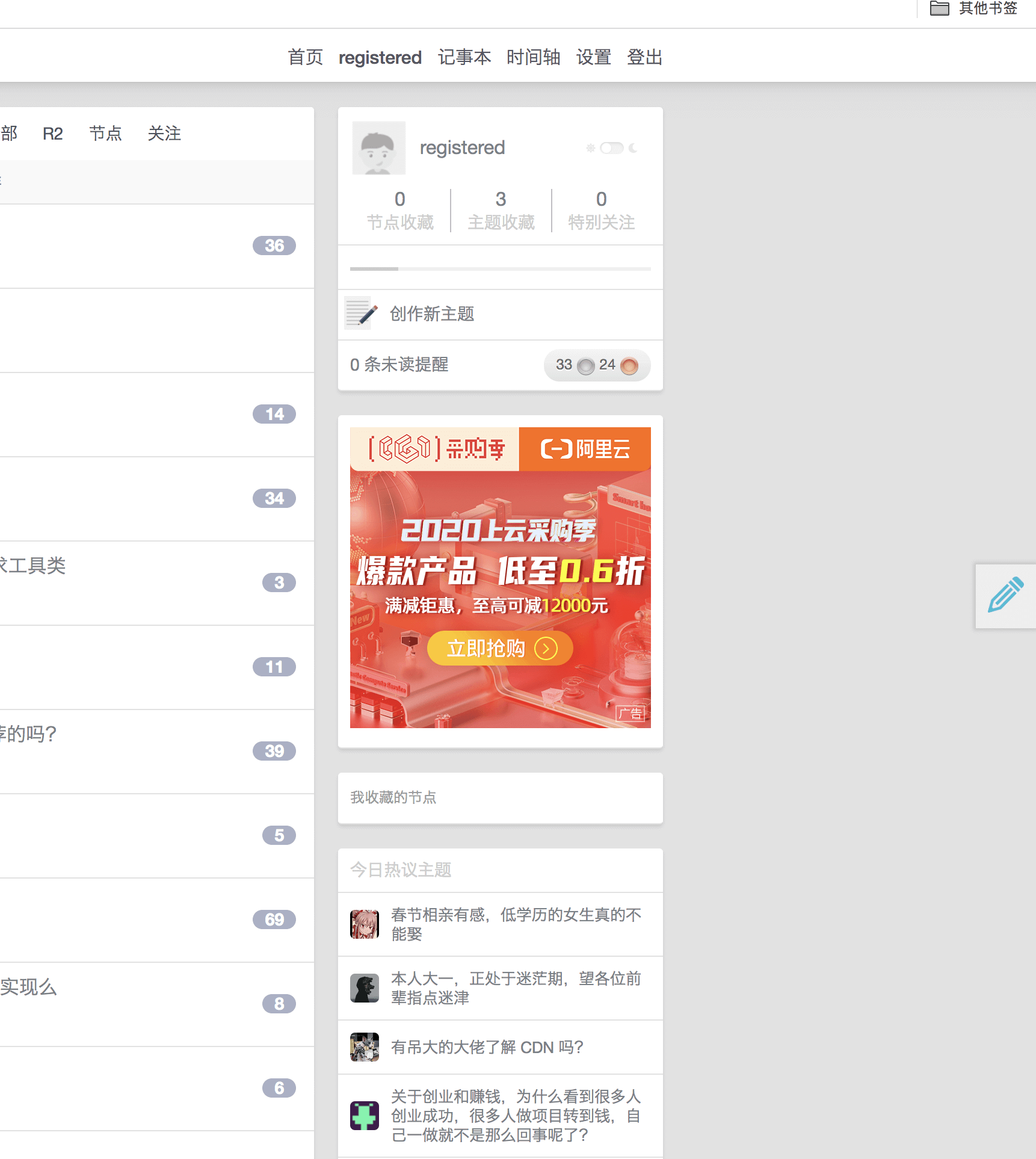Screen dimensions: 1036x1159
Task: Open the 33 24 coin balance
Action: click(597, 365)
